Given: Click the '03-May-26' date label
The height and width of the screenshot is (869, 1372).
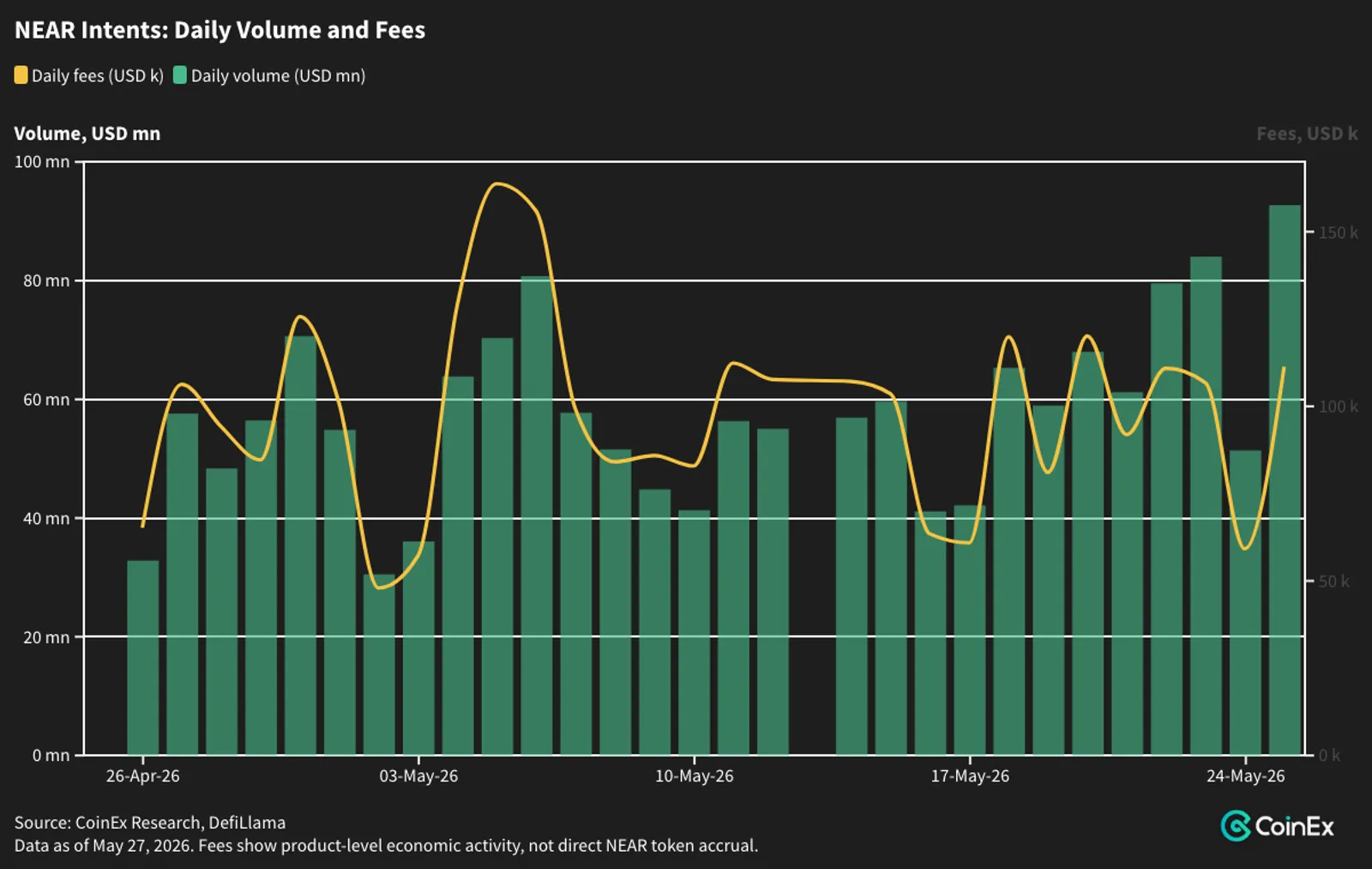Looking at the screenshot, I should pyautogui.click(x=418, y=776).
